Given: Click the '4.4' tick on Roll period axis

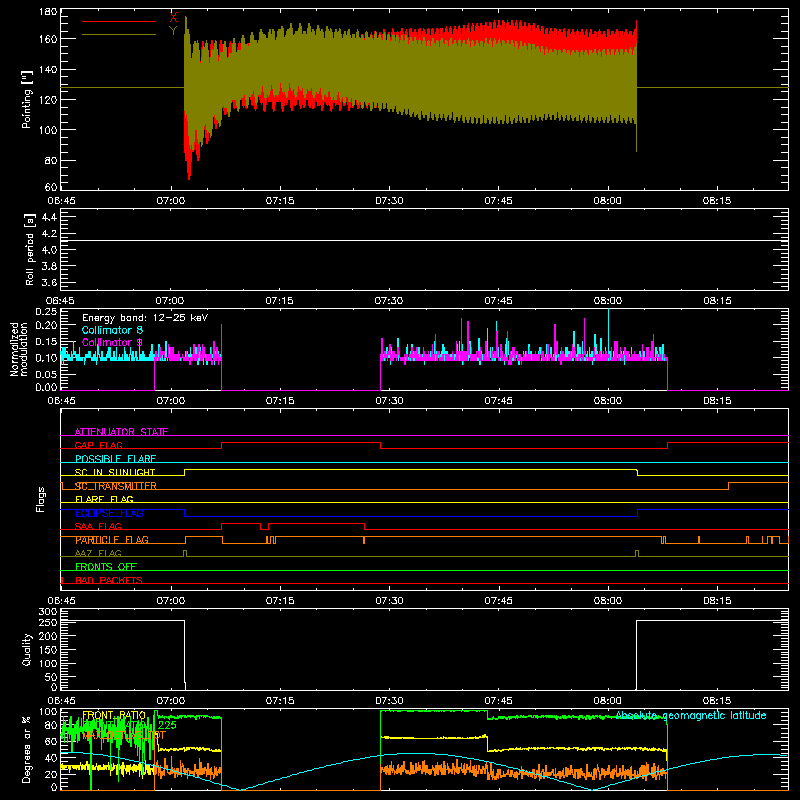Looking at the screenshot, I should [49, 217].
